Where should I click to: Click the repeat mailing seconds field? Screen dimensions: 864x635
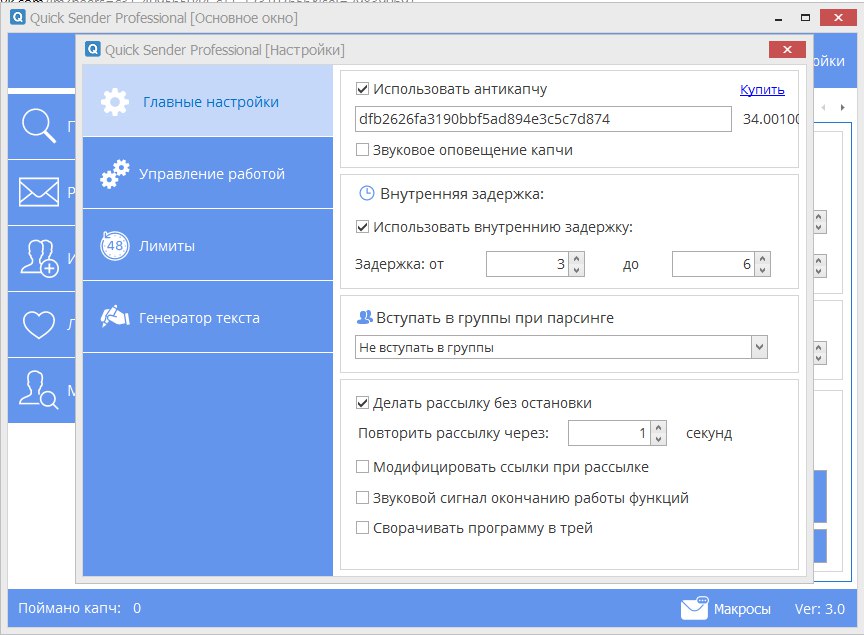tap(609, 433)
